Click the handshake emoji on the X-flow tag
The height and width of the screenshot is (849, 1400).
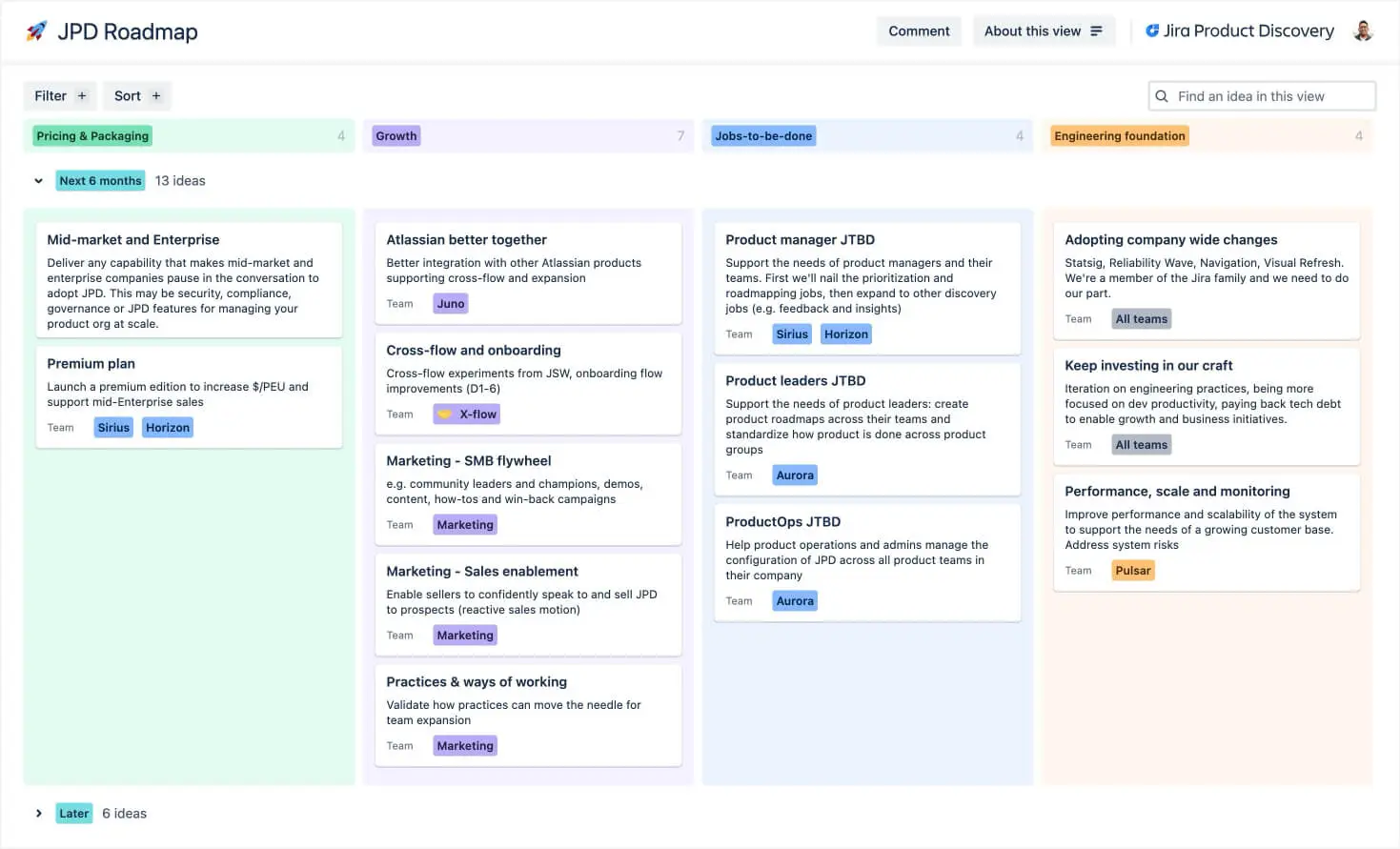coord(445,414)
